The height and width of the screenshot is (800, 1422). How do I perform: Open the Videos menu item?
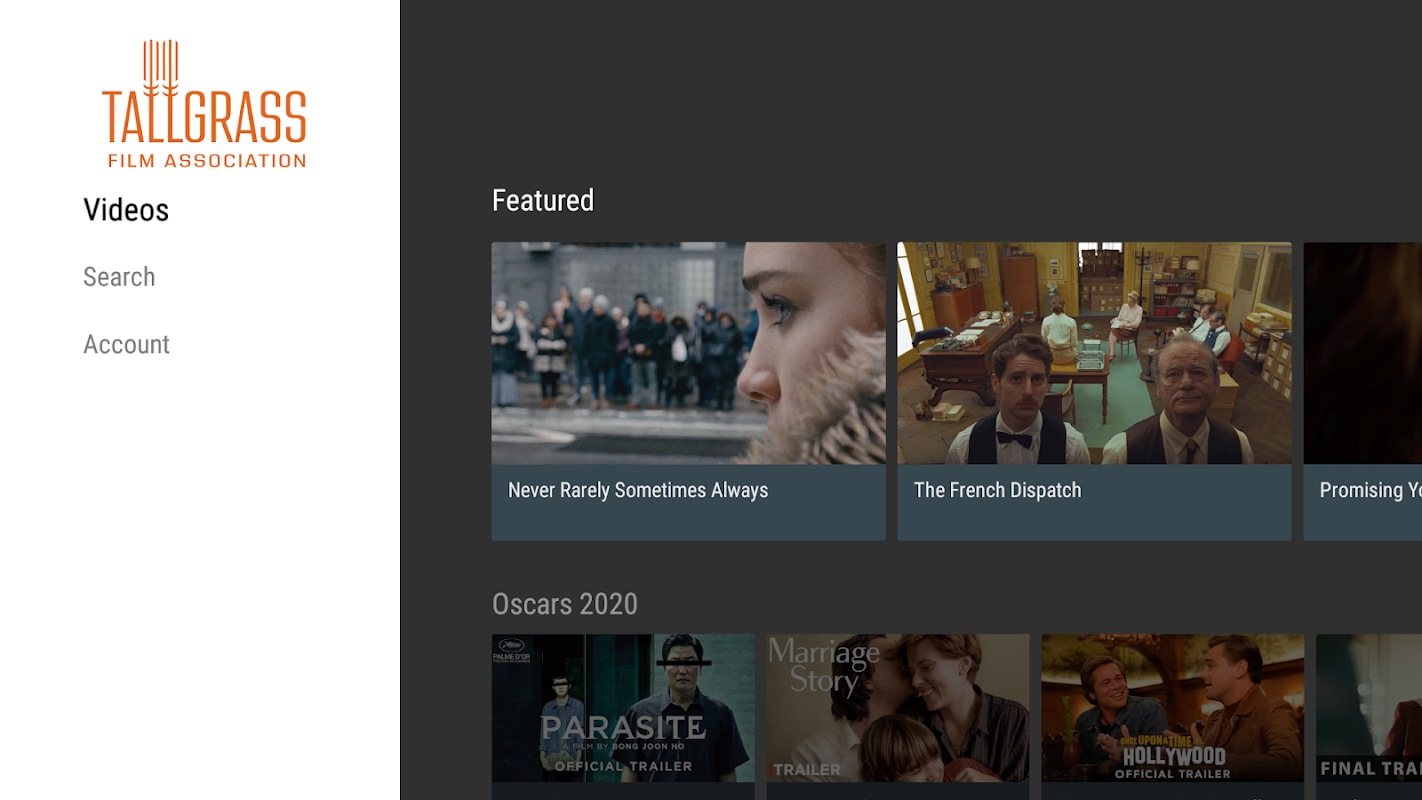point(126,210)
